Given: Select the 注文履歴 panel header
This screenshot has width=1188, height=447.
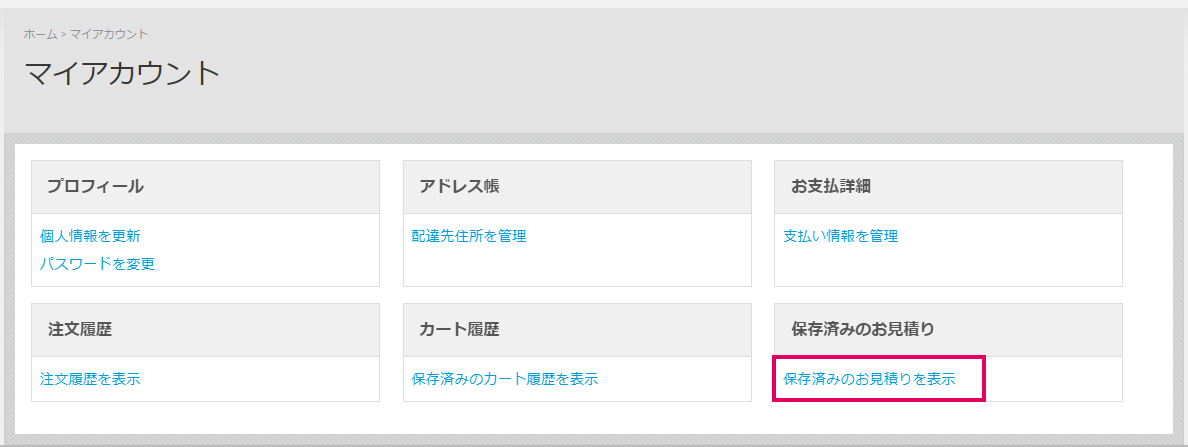Looking at the screenshot, I should coord(205,330).
